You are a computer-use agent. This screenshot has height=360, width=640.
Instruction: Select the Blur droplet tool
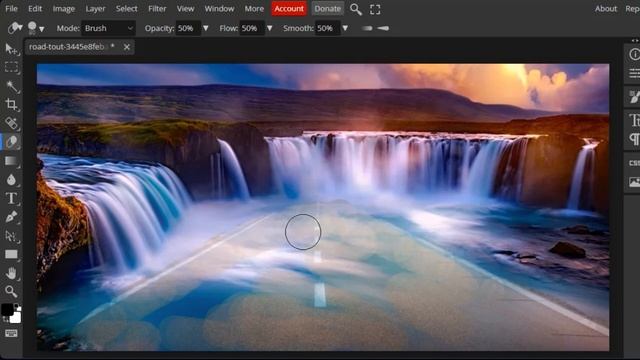pyautogui.click(x=11, y=180)
